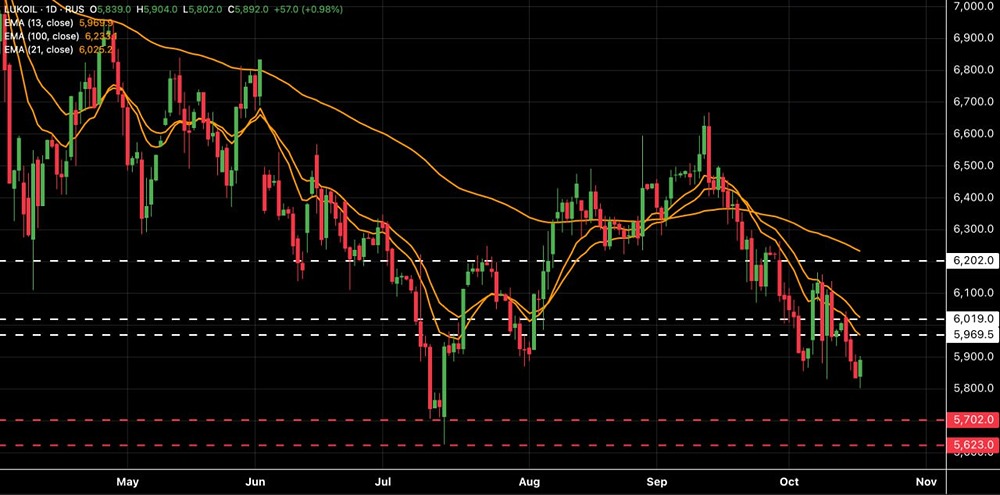The image size is (1000, 495).
Task: Click 6,500.0 on the price axis
Action: pos(972,165)
